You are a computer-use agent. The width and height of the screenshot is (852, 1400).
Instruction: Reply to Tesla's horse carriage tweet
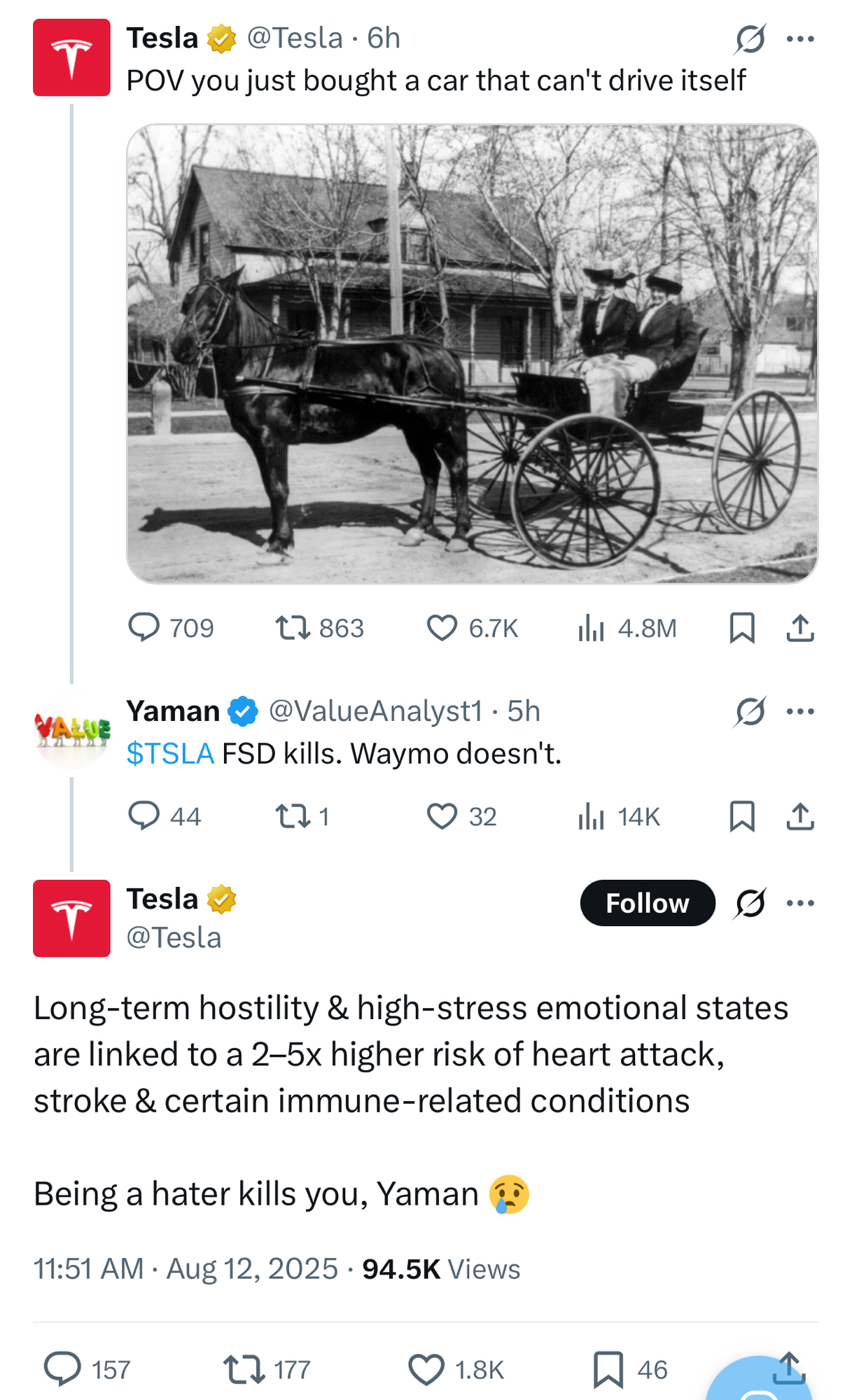point(144,628)
